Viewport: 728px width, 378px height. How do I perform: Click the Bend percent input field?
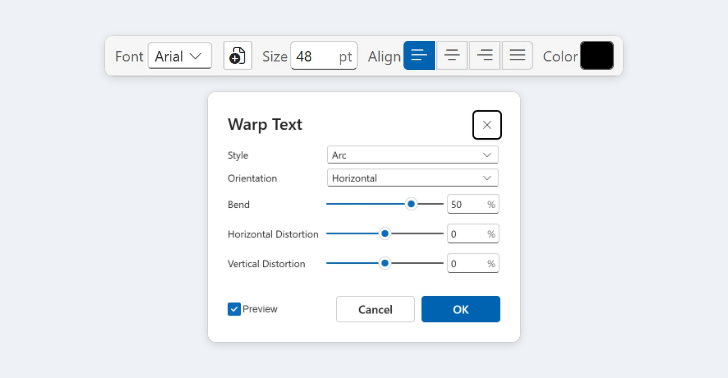(x=473, y=204)
